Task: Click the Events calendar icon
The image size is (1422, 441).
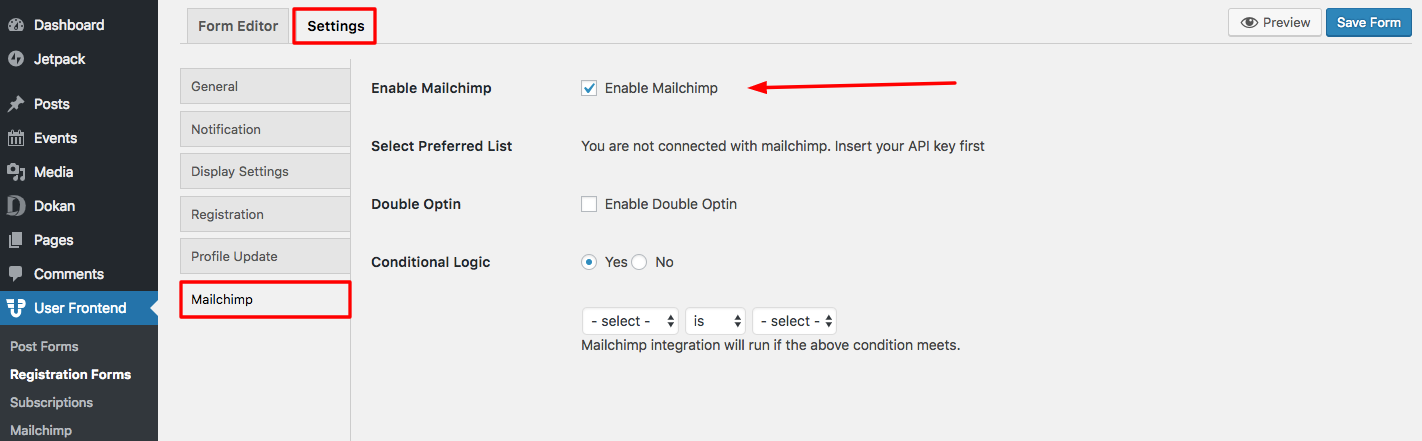Action: pos(16,138)
